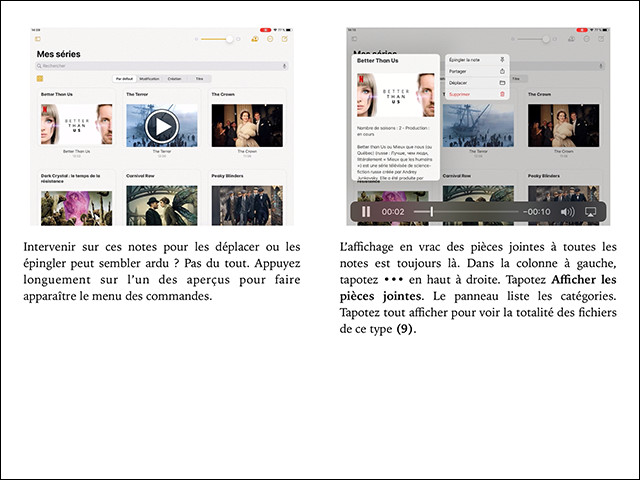Click the share note icon in left toolbar
This screenshot has width=640, height=480.
pyautogui.click(x=255, y=39)
